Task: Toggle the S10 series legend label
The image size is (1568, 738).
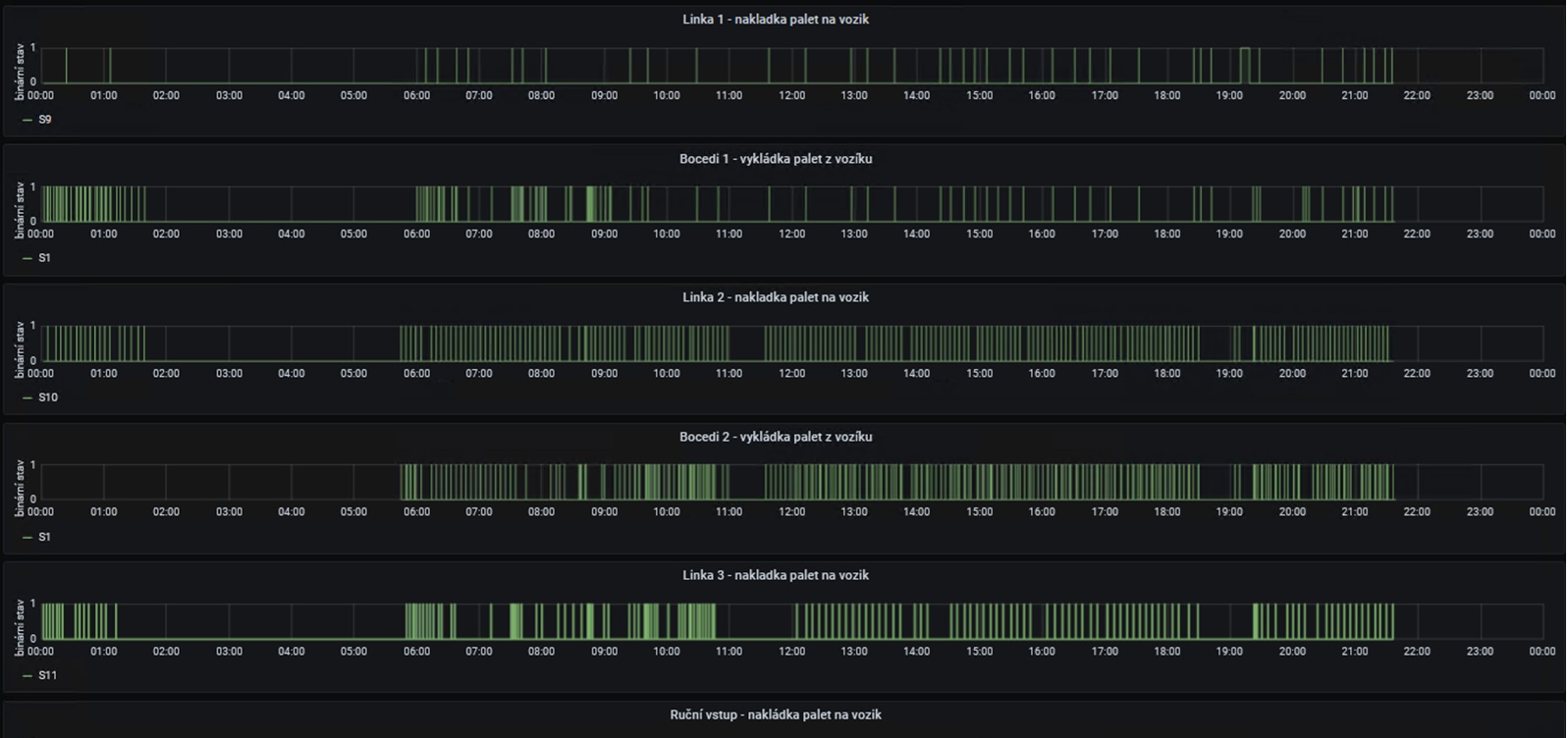Action: [x=48, y=397]
